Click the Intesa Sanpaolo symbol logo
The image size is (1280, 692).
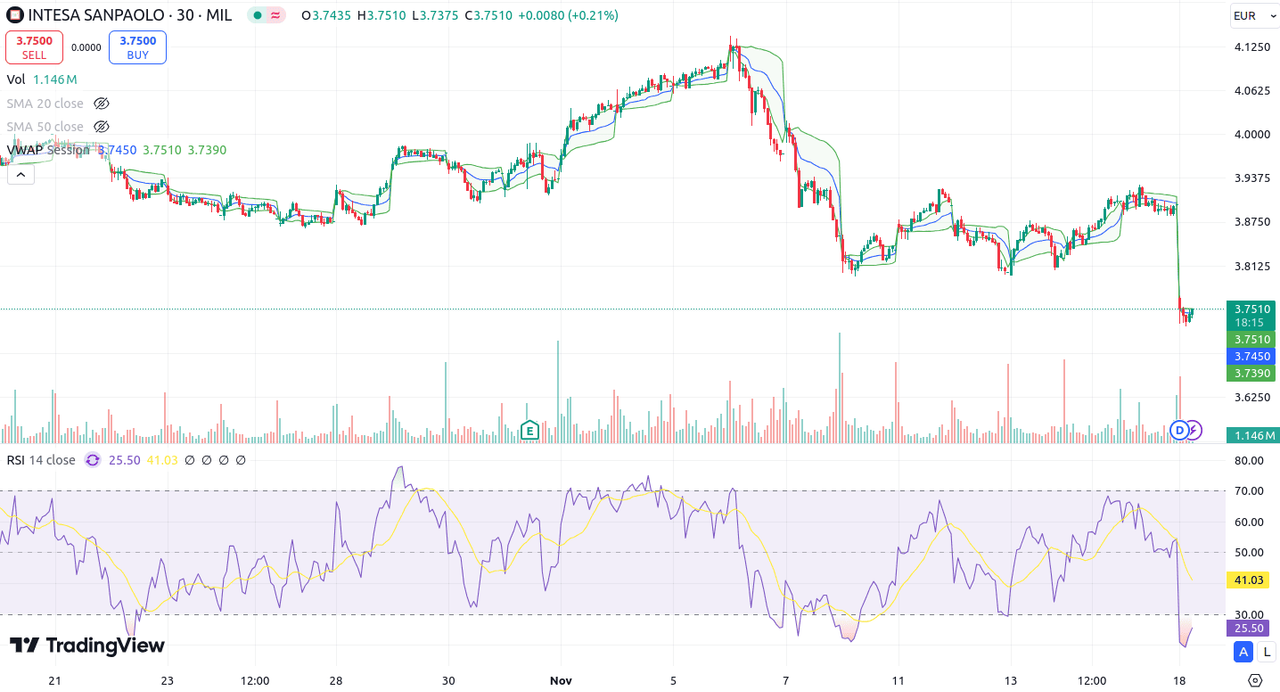click(x=15, y=15)
